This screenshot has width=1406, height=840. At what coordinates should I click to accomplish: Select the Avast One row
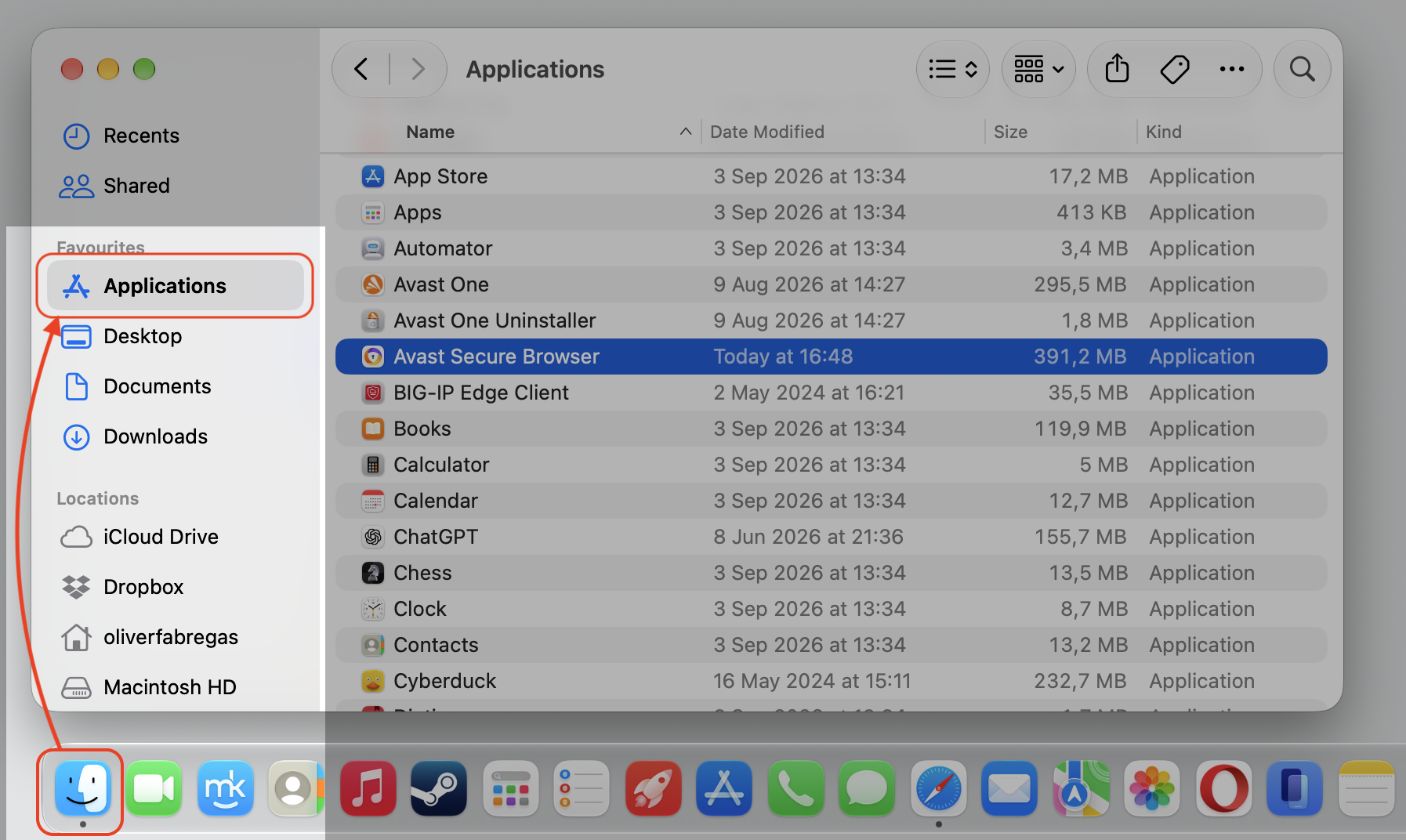(x=832, y=284)
